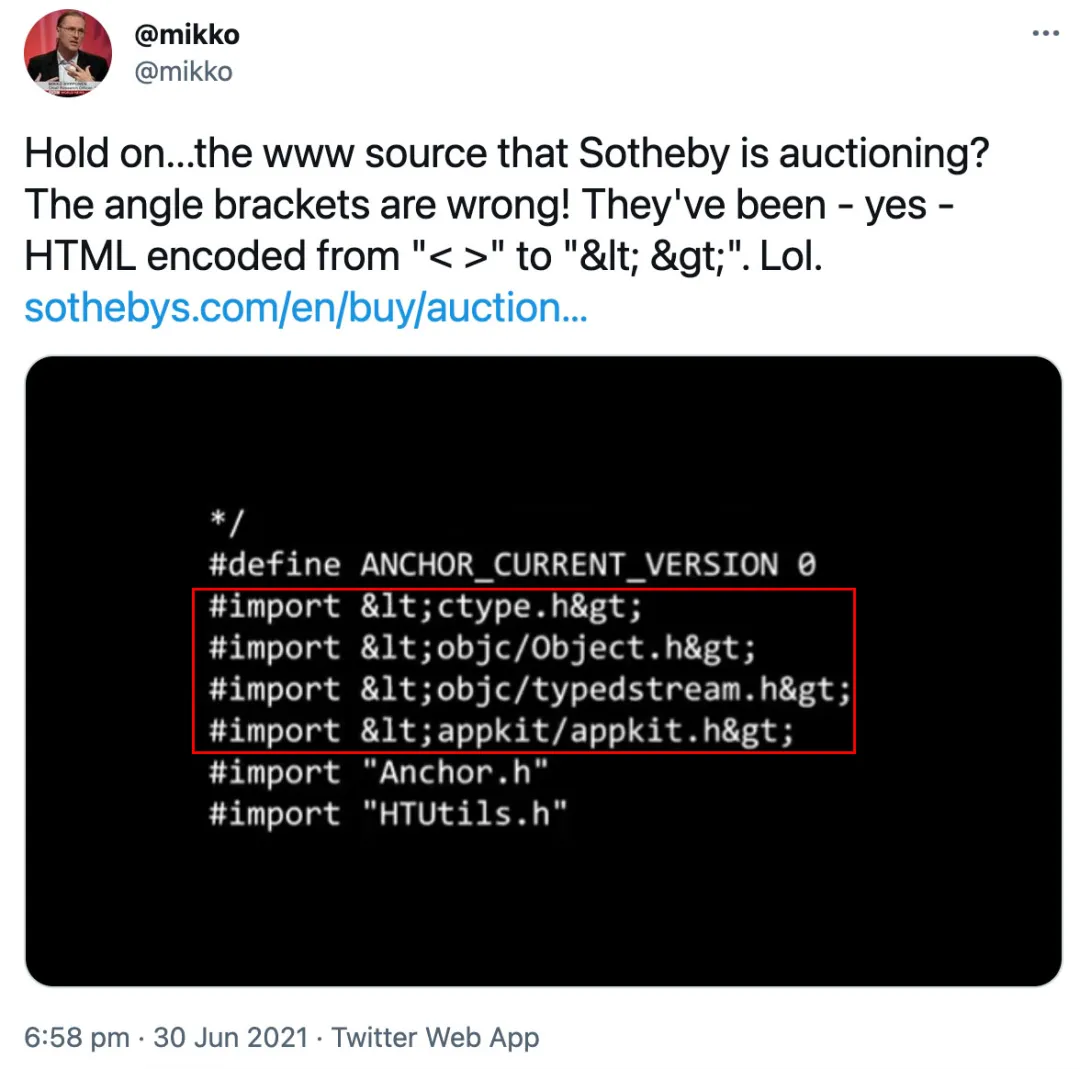Click the #import HTUtils.h code line
Viewport: 1080px width, 1069px height.
pyautogui.click(x=386, y=813)
